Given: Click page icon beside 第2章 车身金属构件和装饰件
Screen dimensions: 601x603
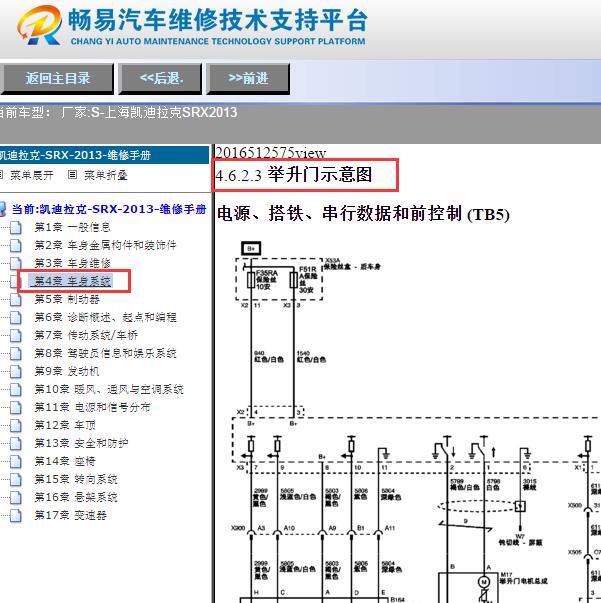Looking at the screenshot, I should click(15, 245).
